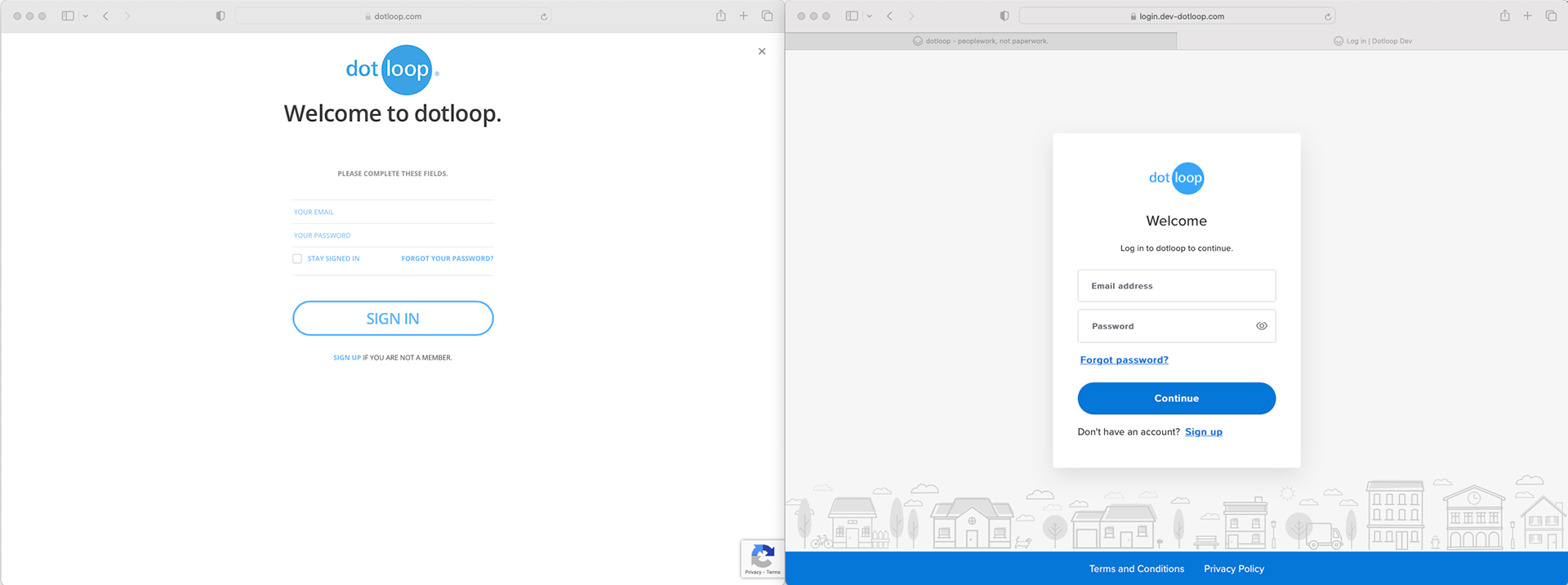Show tab overview in left Safari window
The width and height of the screenshot is (1568, 585).
point(767,16)
